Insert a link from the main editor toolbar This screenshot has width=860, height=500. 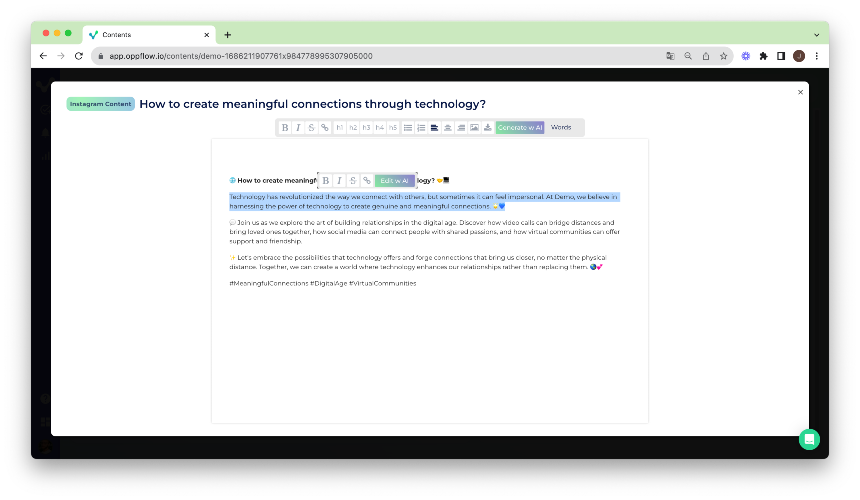click(325, 128)
